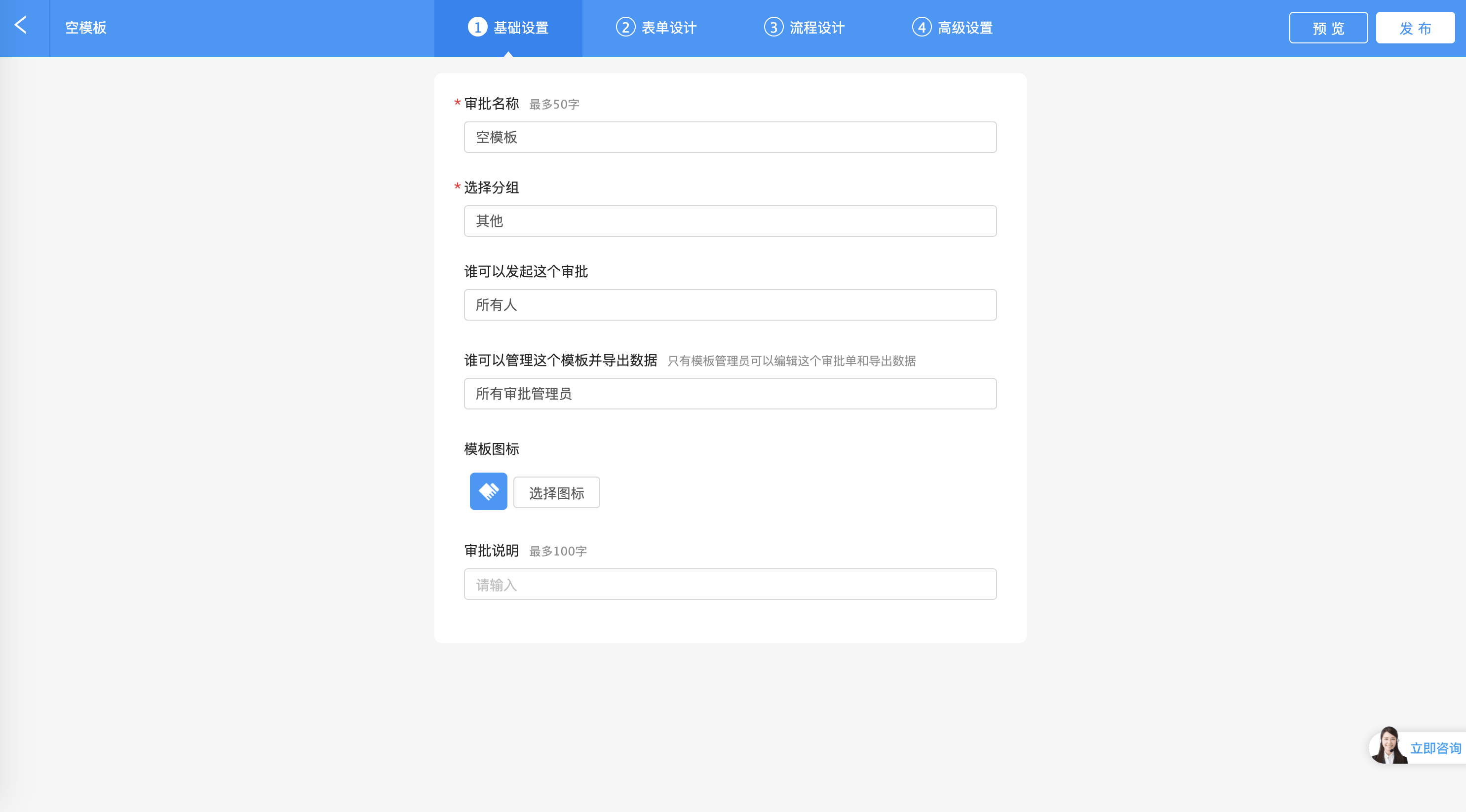This screenshot has height=812, width=1466.
Task: Switch to the 基础设置 step tab
Action: tap(508, 28)
